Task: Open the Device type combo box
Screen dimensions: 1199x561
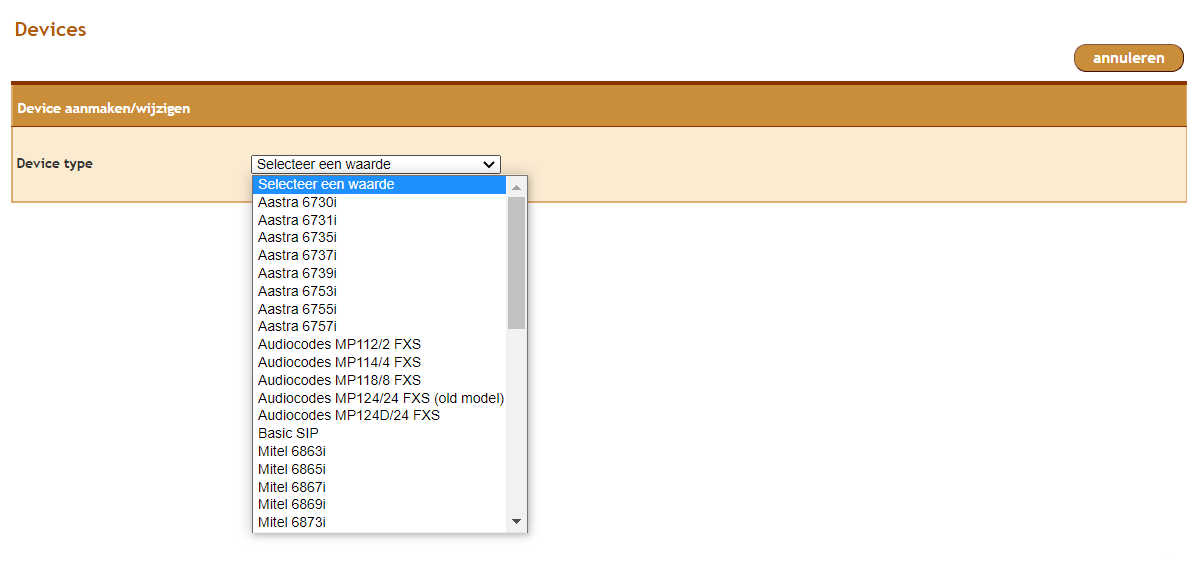Action: click(375, 164)
